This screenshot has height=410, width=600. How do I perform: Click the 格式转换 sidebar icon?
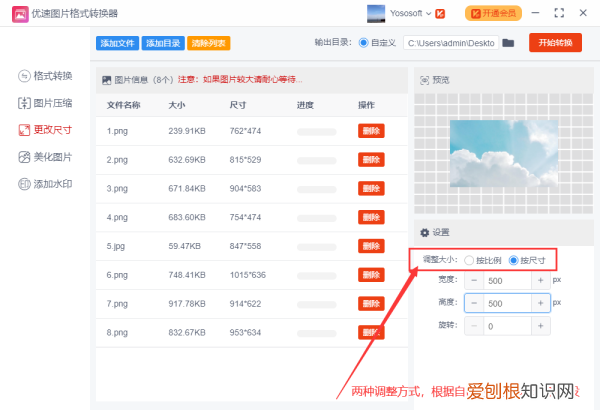[x=24, y=76]
